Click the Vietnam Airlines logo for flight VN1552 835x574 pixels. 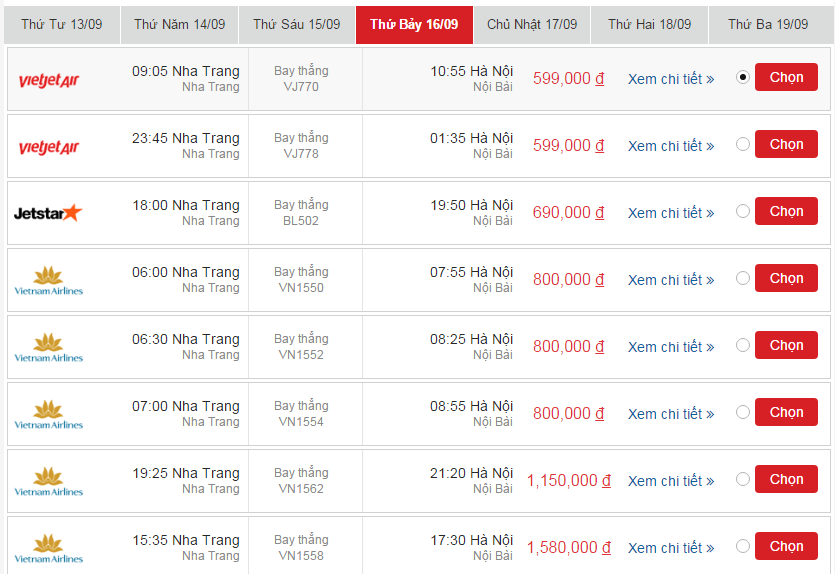(48, 347)
